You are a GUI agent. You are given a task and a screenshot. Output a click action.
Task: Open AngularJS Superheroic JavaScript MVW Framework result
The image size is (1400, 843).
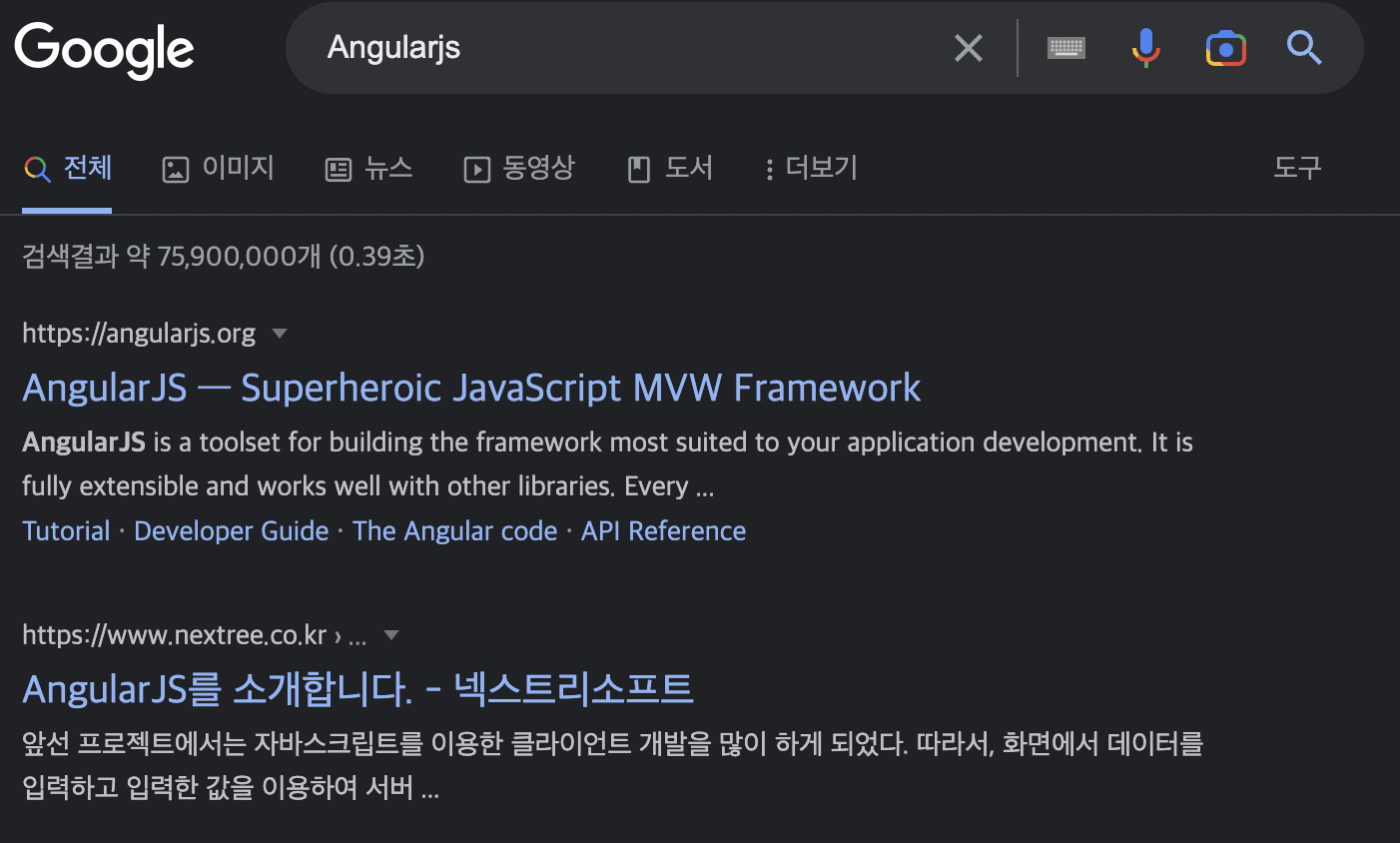pyautogui.click(x=471, y=388)
